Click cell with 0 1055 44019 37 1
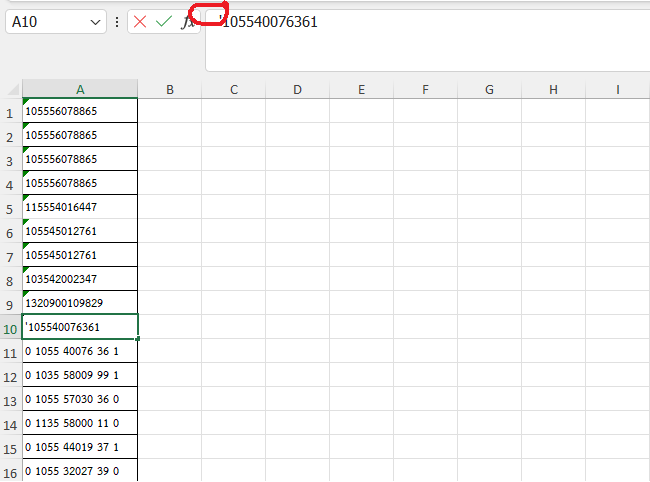The image size is (650, 482). [x=80, y=447]
